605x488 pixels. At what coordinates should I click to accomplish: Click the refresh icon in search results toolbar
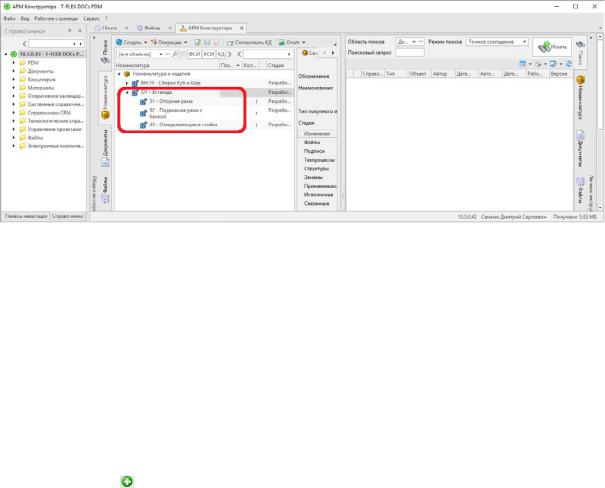pos(569,64)
